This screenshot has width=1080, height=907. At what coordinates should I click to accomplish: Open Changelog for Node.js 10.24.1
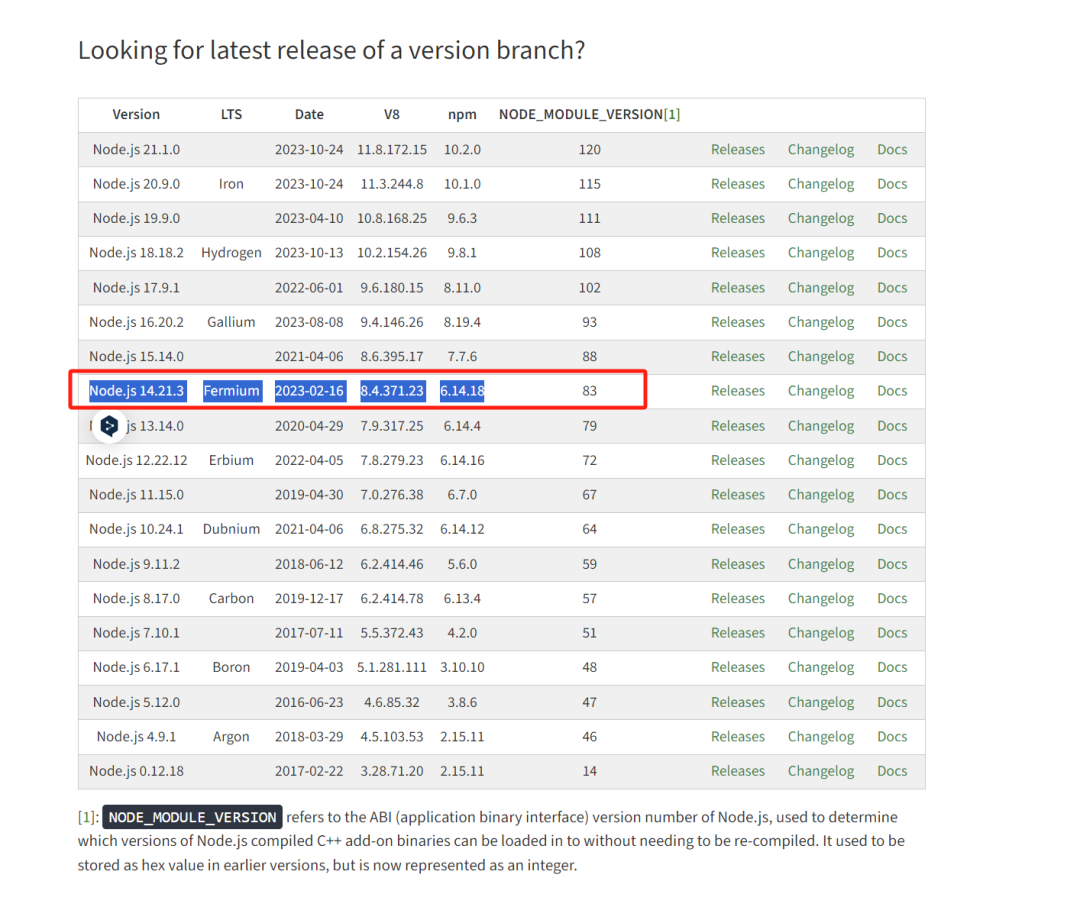tap(821, 530)
